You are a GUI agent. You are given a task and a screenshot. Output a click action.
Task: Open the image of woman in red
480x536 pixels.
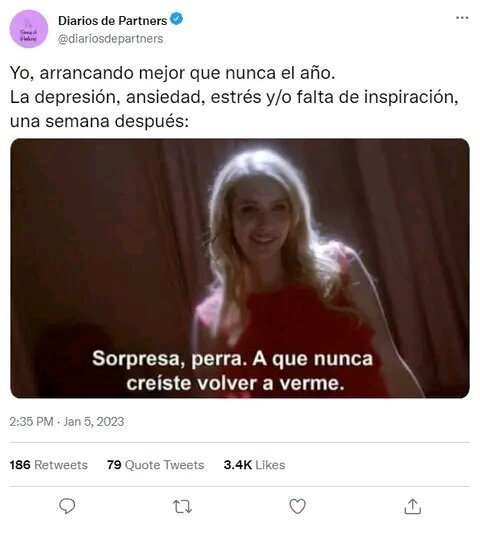pyautogui.click(x=240, y=268)
